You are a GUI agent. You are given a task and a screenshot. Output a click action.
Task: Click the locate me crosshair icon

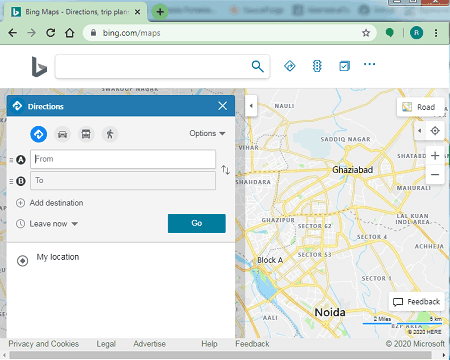(435, 131)
